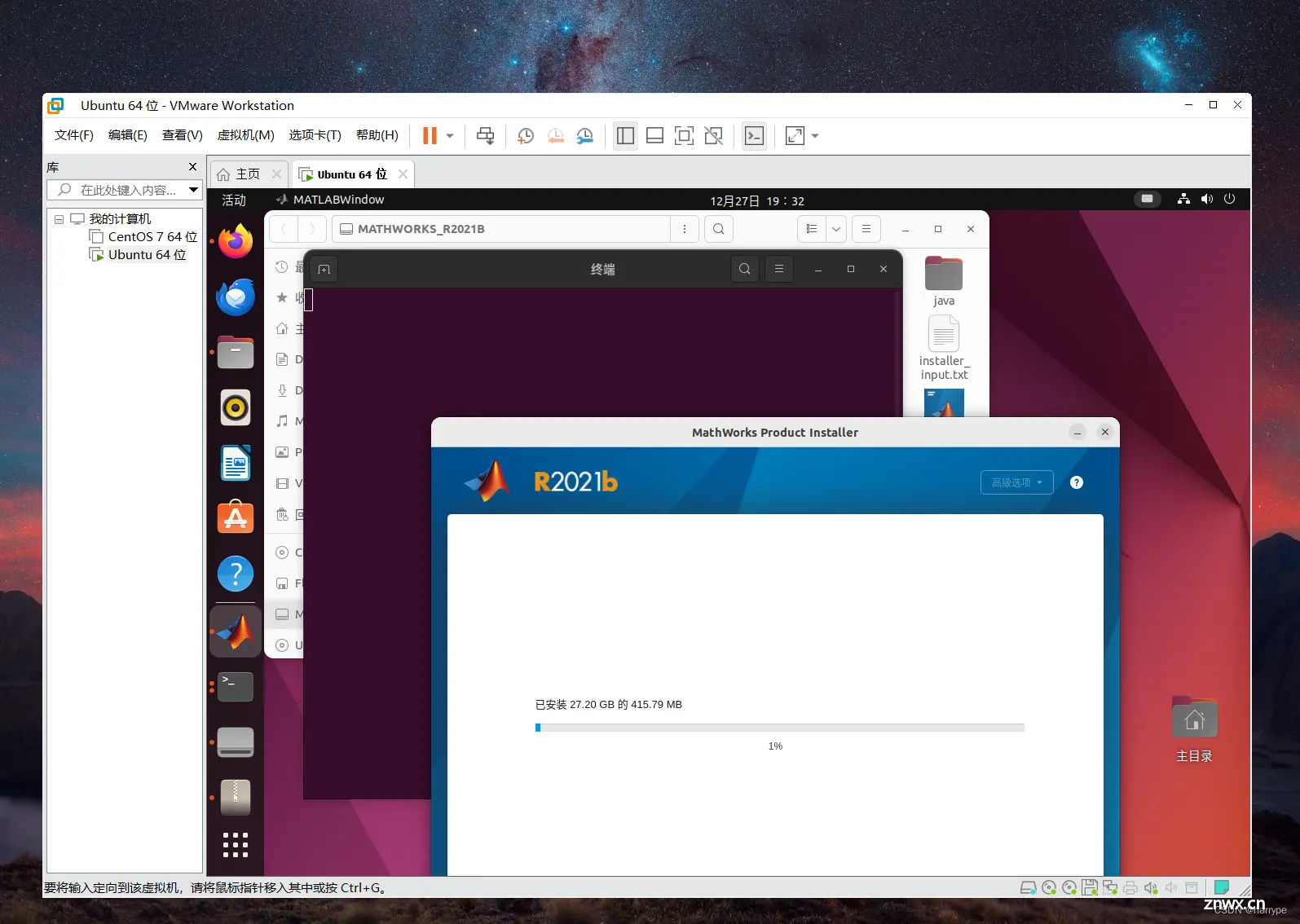Image resolution: width=1300 pixels, height=924 pixels.
Task: Click the MATLAB icon in the dock
Action: [236, 631]
